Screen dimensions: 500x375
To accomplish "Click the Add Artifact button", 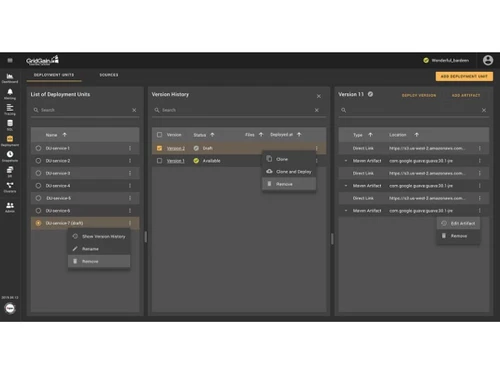I will 466,95.
